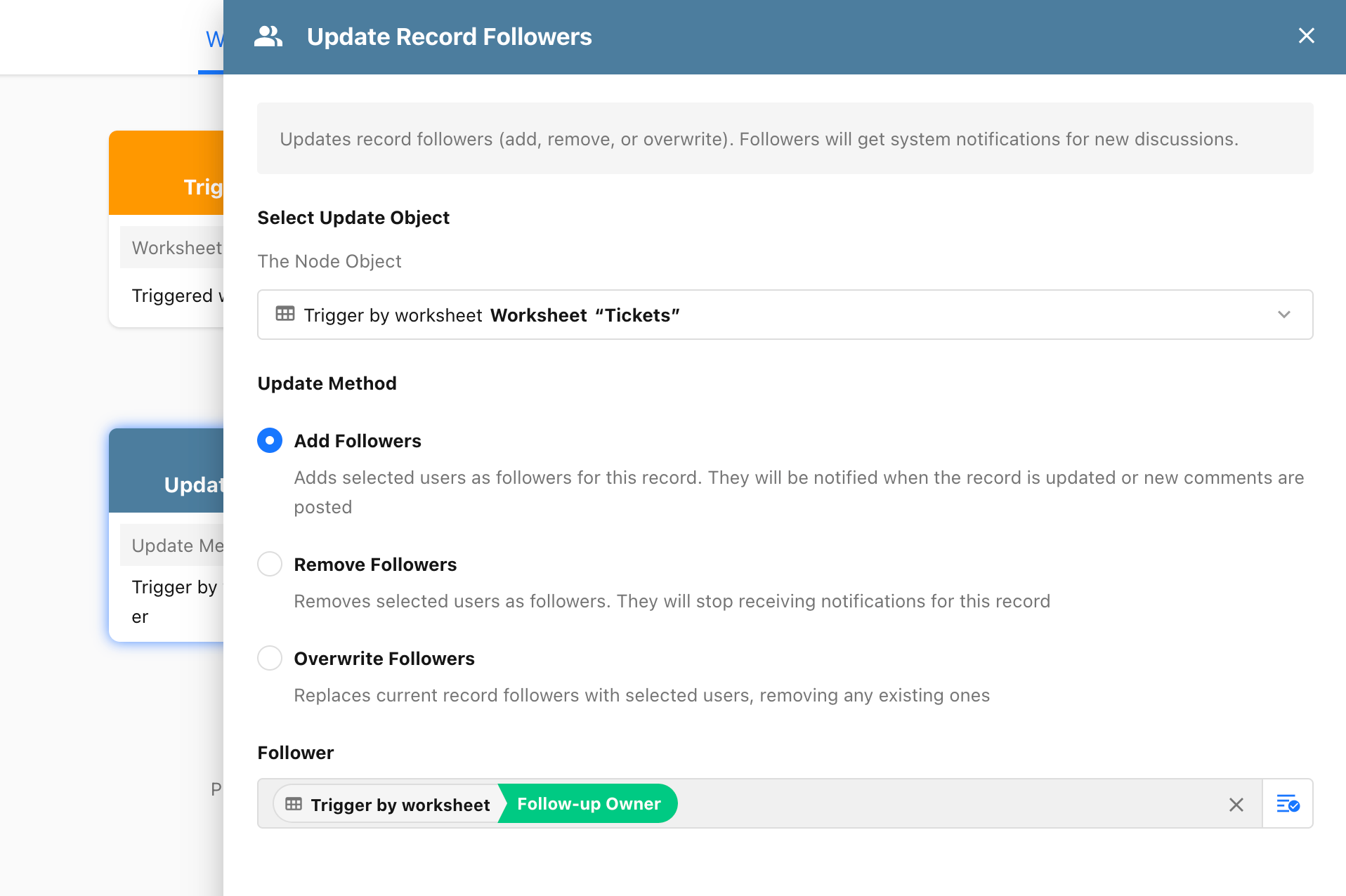Open the Trigger by worksheet Tickets dropdown
The image size is (1346, 896).
pyautogui.click(x=785, y=315)
